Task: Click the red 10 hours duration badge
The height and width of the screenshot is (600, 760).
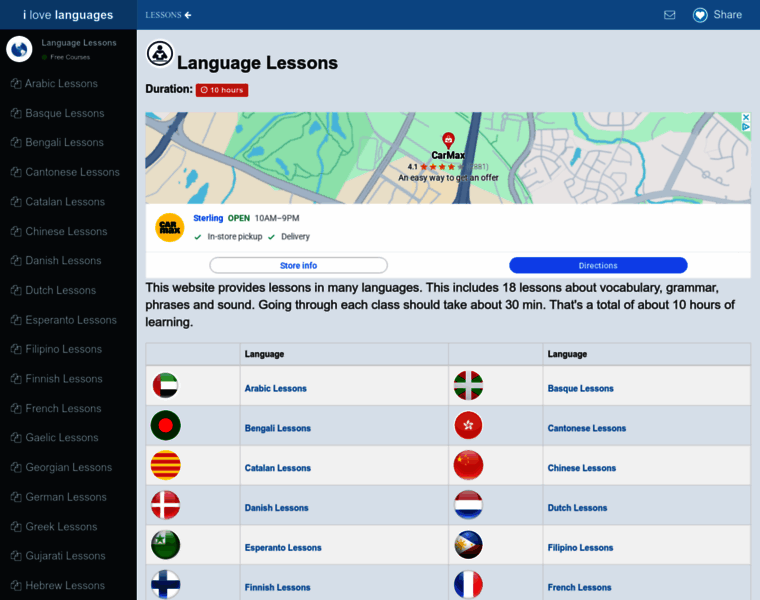Action: click(x=222, y=90)
